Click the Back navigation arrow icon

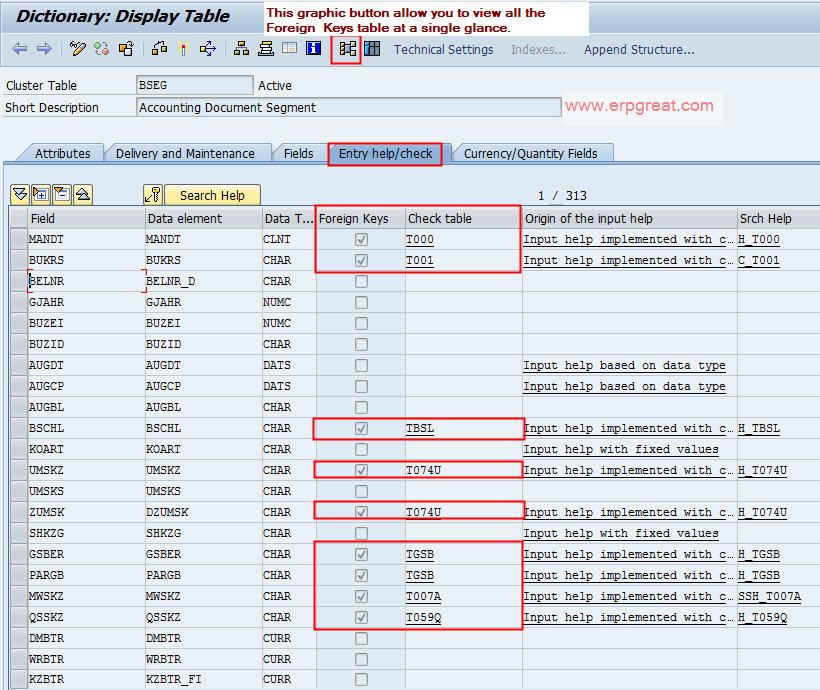pos(18,50)
